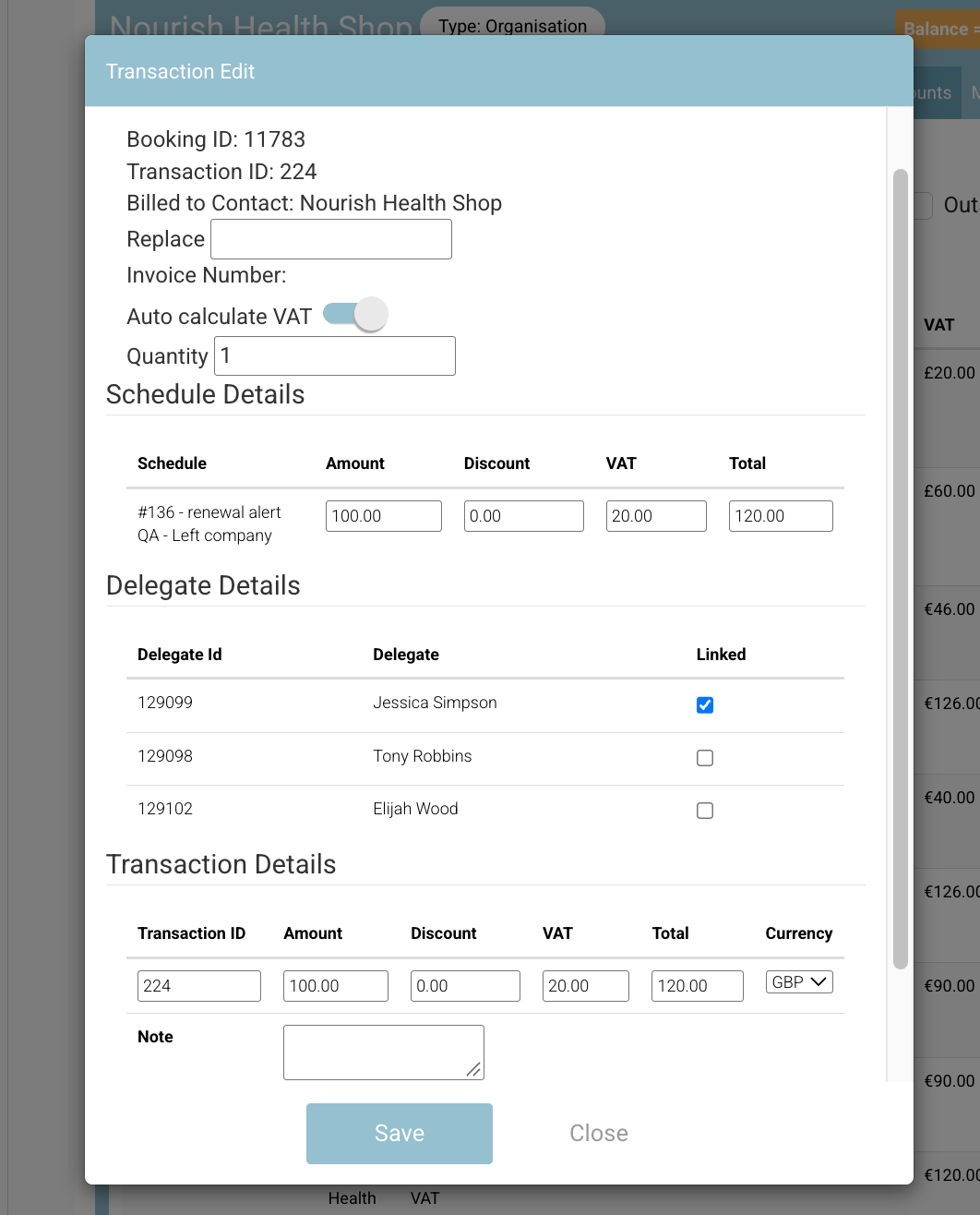
Task: Click the Balance badge in background page
Action: (938, 29)
